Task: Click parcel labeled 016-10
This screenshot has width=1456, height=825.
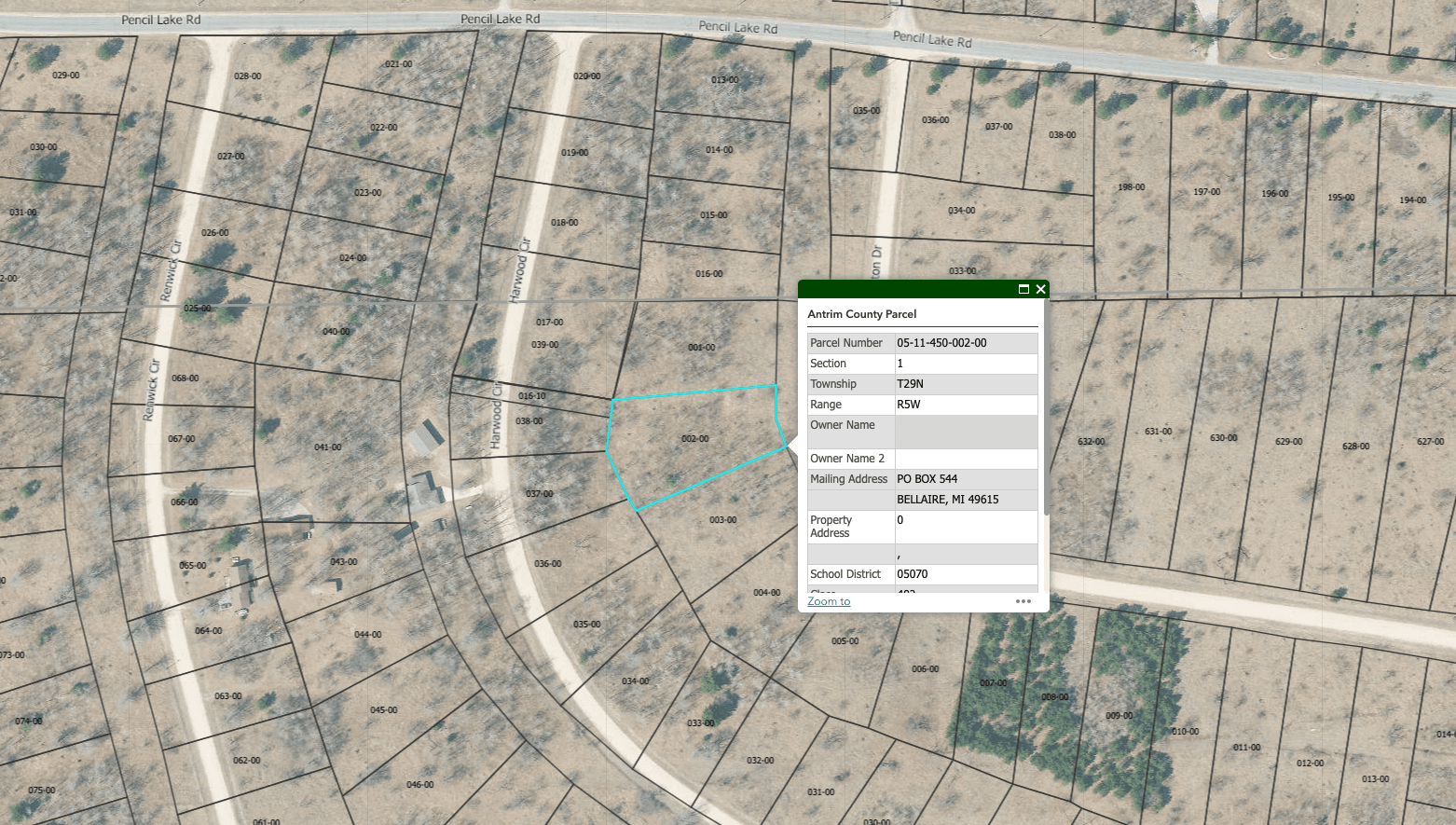Action: [x=531, y=396]
